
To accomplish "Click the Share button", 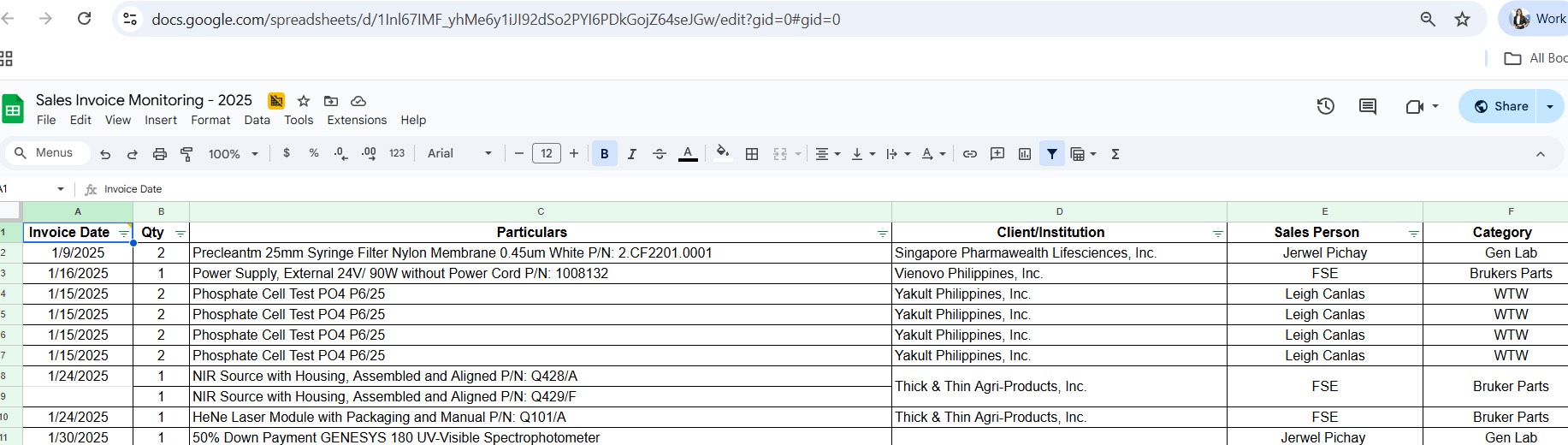I will click(1501, 106).
